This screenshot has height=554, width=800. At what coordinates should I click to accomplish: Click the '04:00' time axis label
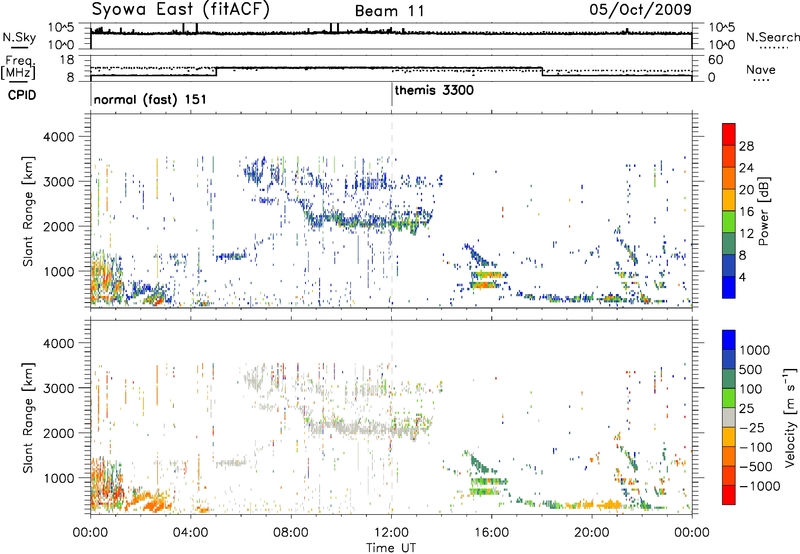pos(190,533)
